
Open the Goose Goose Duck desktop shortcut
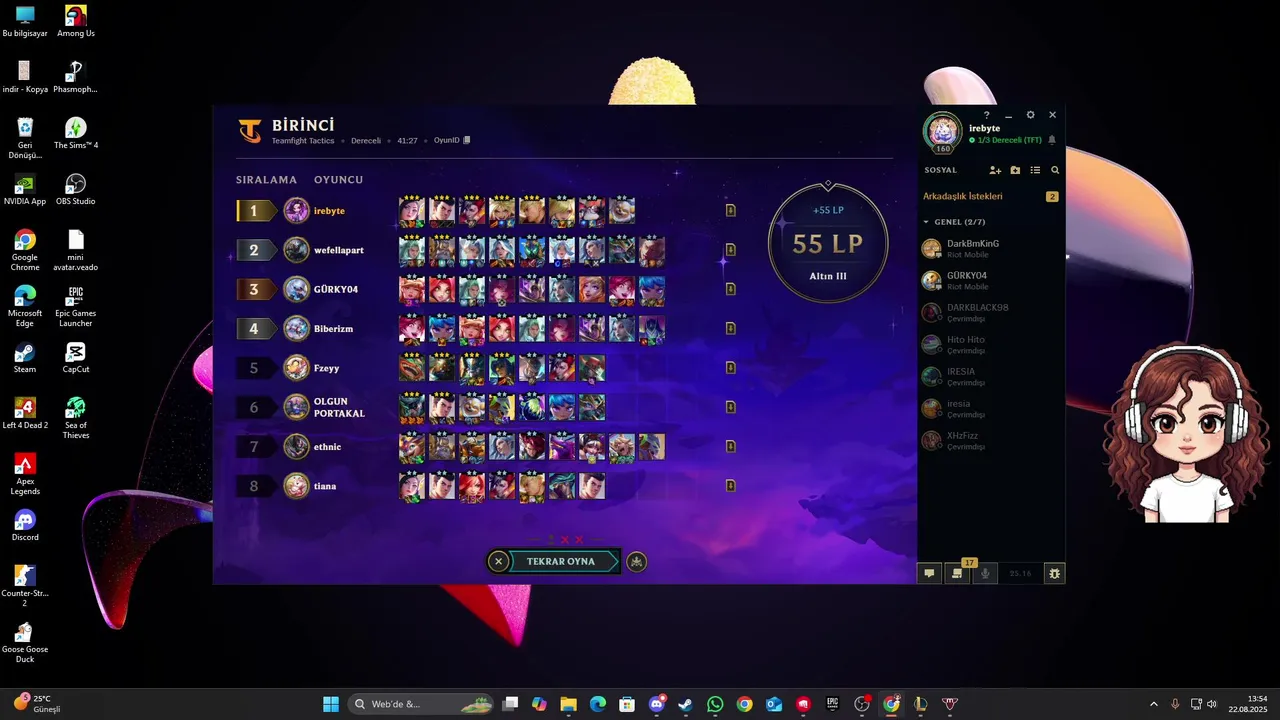point(25,643)
